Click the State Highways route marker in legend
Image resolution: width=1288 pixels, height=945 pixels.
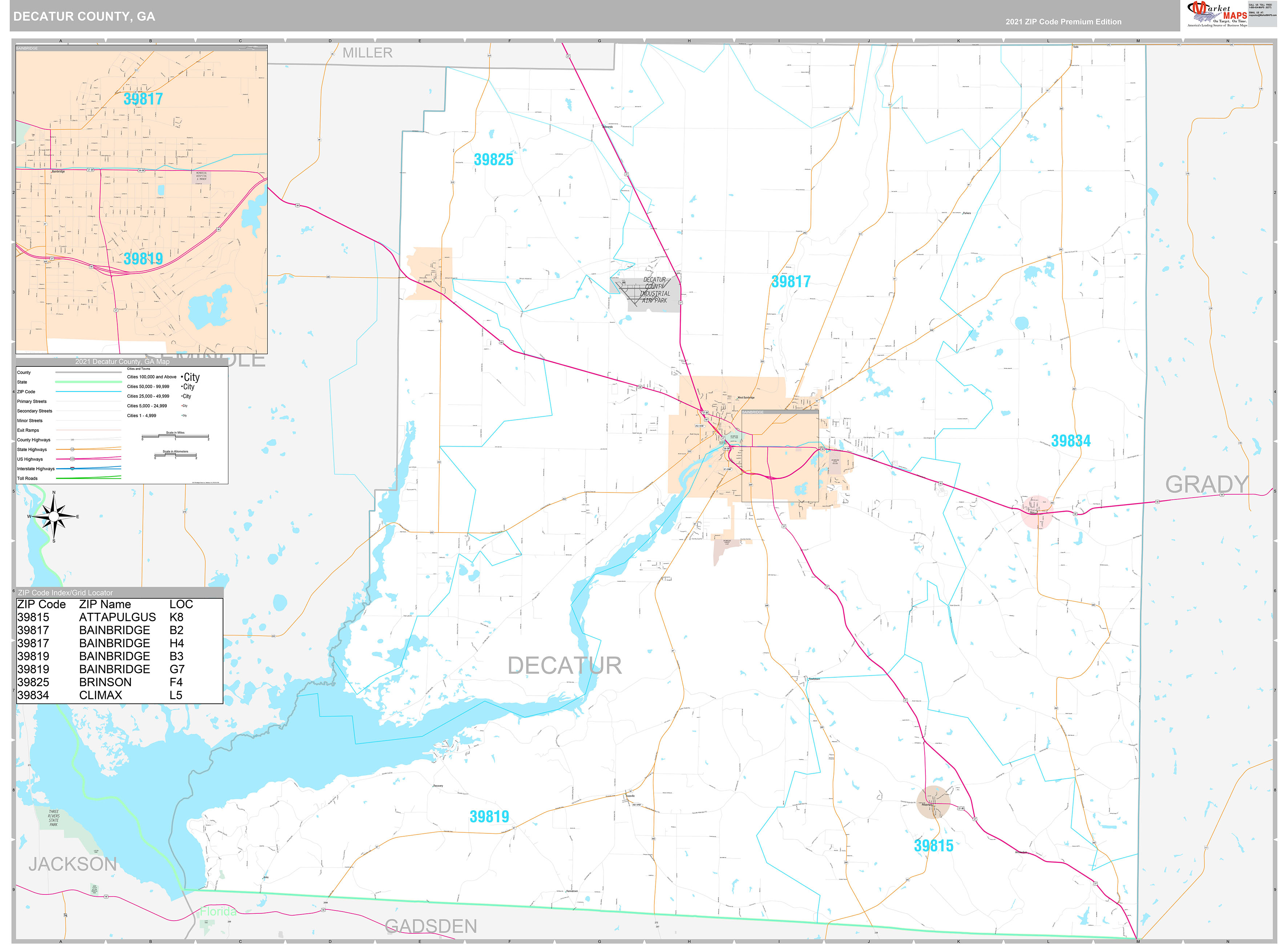72,450
